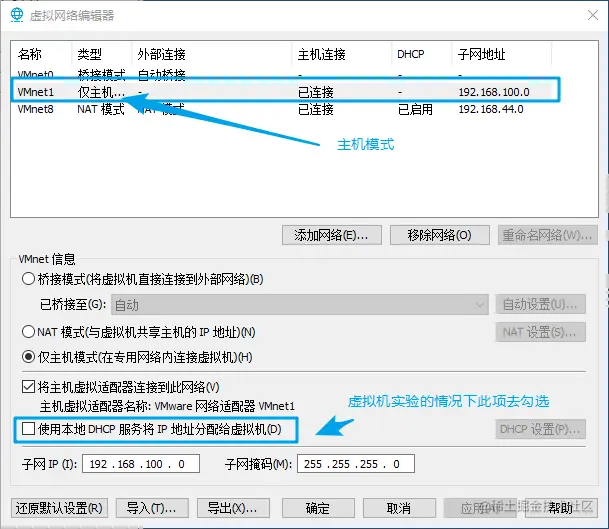Click the 移除网络(O) button
The width and height of the screenshot is (609, 529).
439,235
